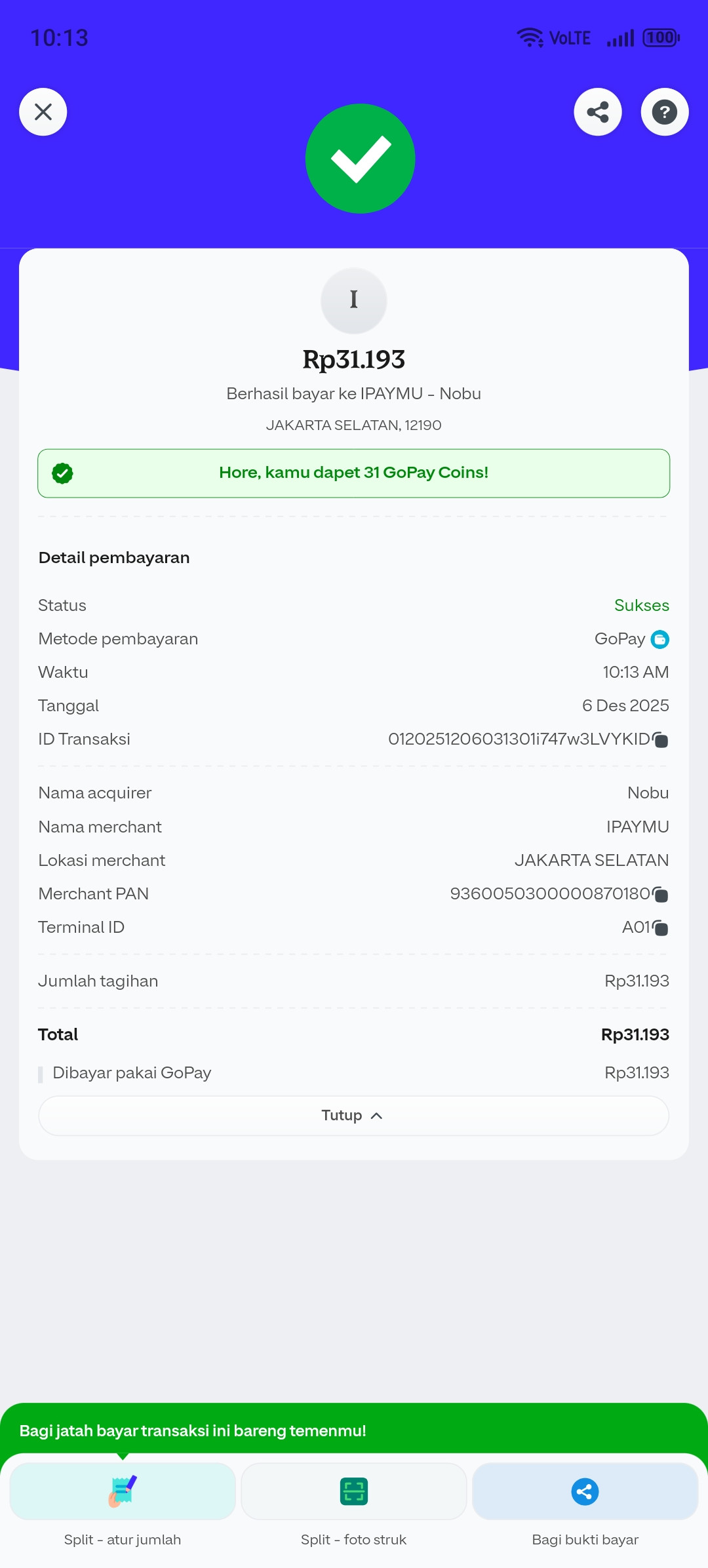This screenshot has height=1568, width=708.
Task: Tap the green success checkmark circle
Action: 360,159
